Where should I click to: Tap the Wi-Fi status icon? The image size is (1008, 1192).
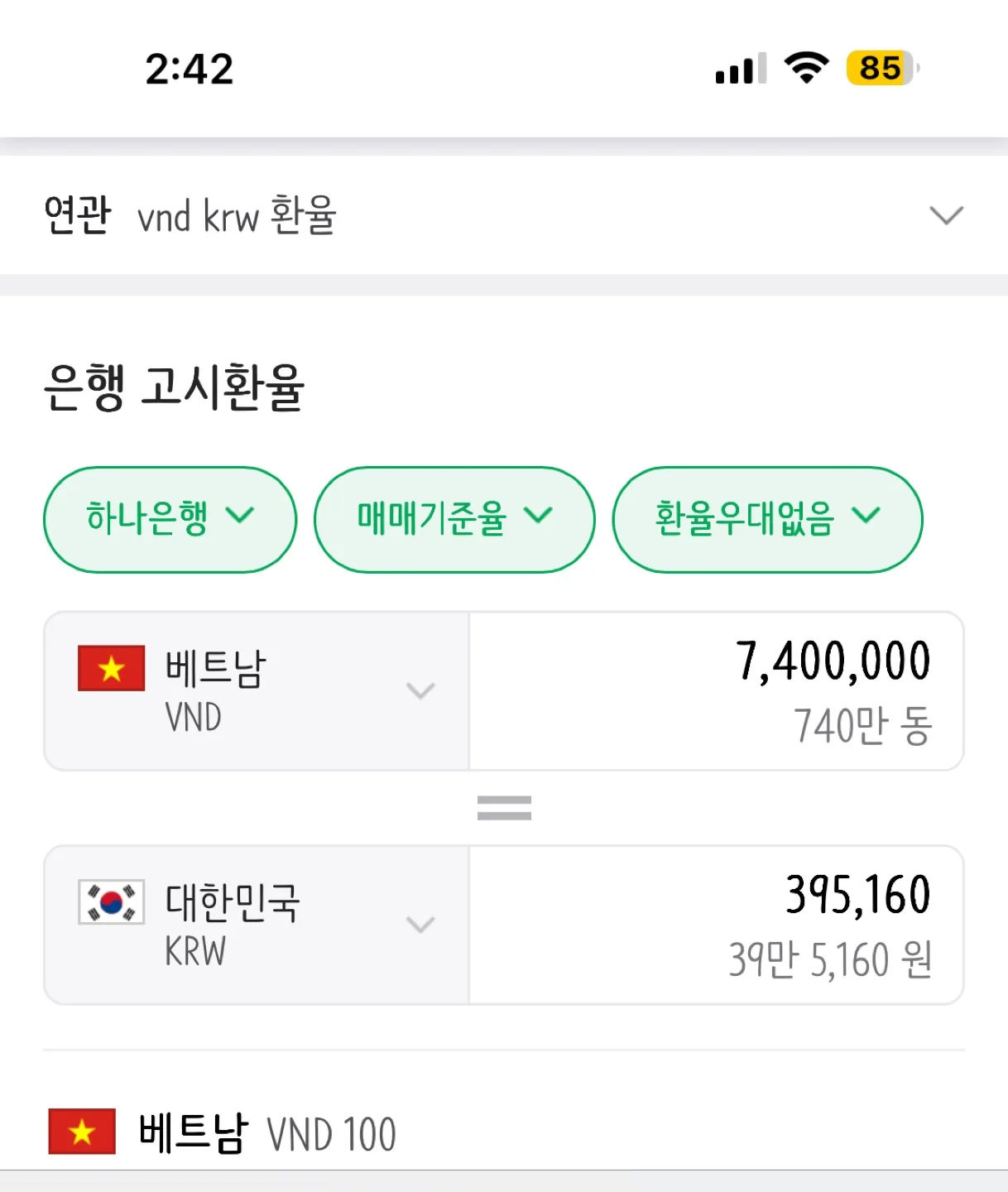click(806, 68)
